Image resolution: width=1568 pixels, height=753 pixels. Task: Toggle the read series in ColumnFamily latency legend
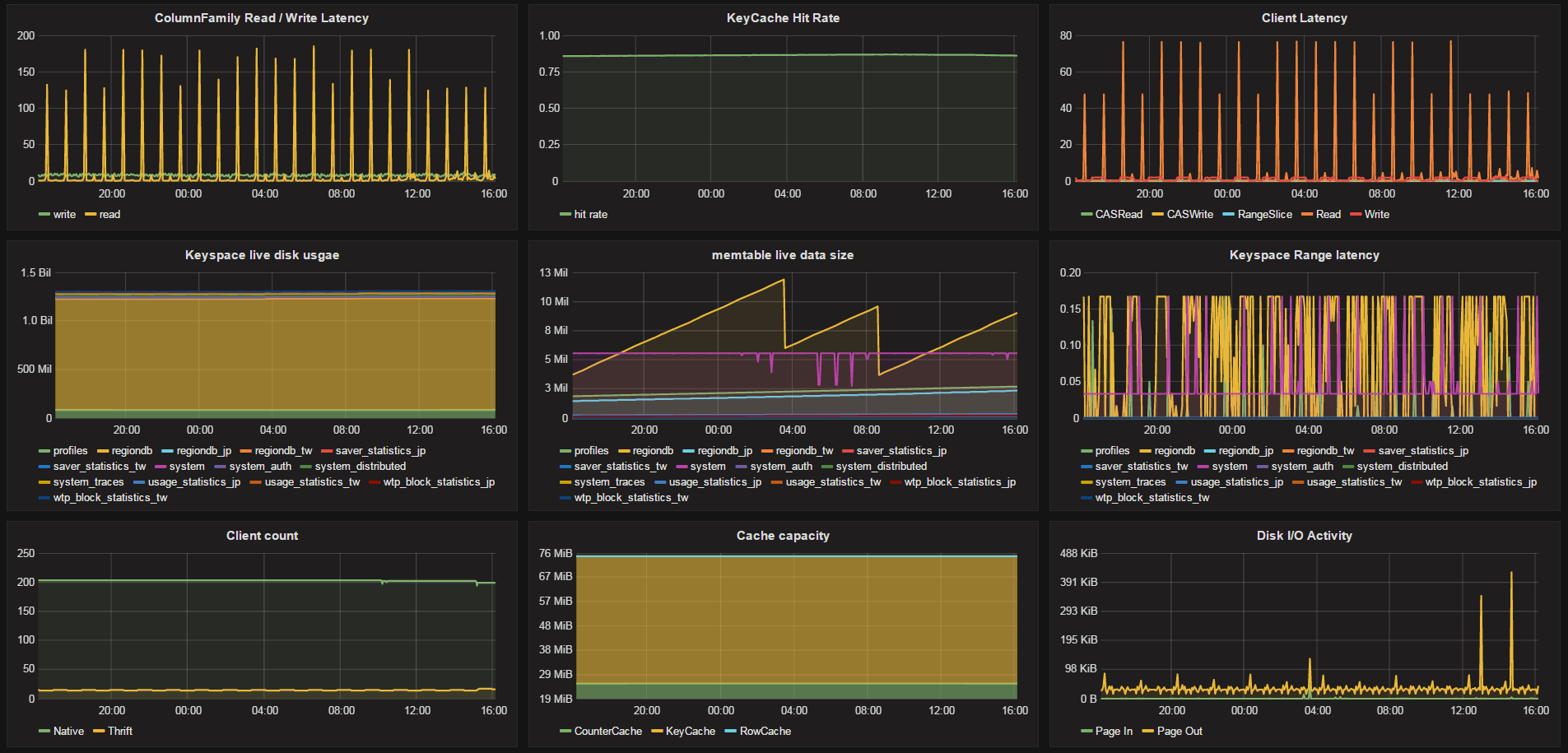coord(109,215)
